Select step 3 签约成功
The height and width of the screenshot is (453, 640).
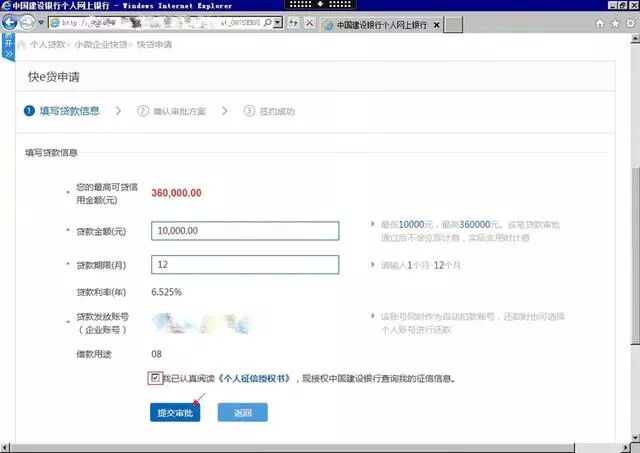pyautogui.click(x=269, y=111)
